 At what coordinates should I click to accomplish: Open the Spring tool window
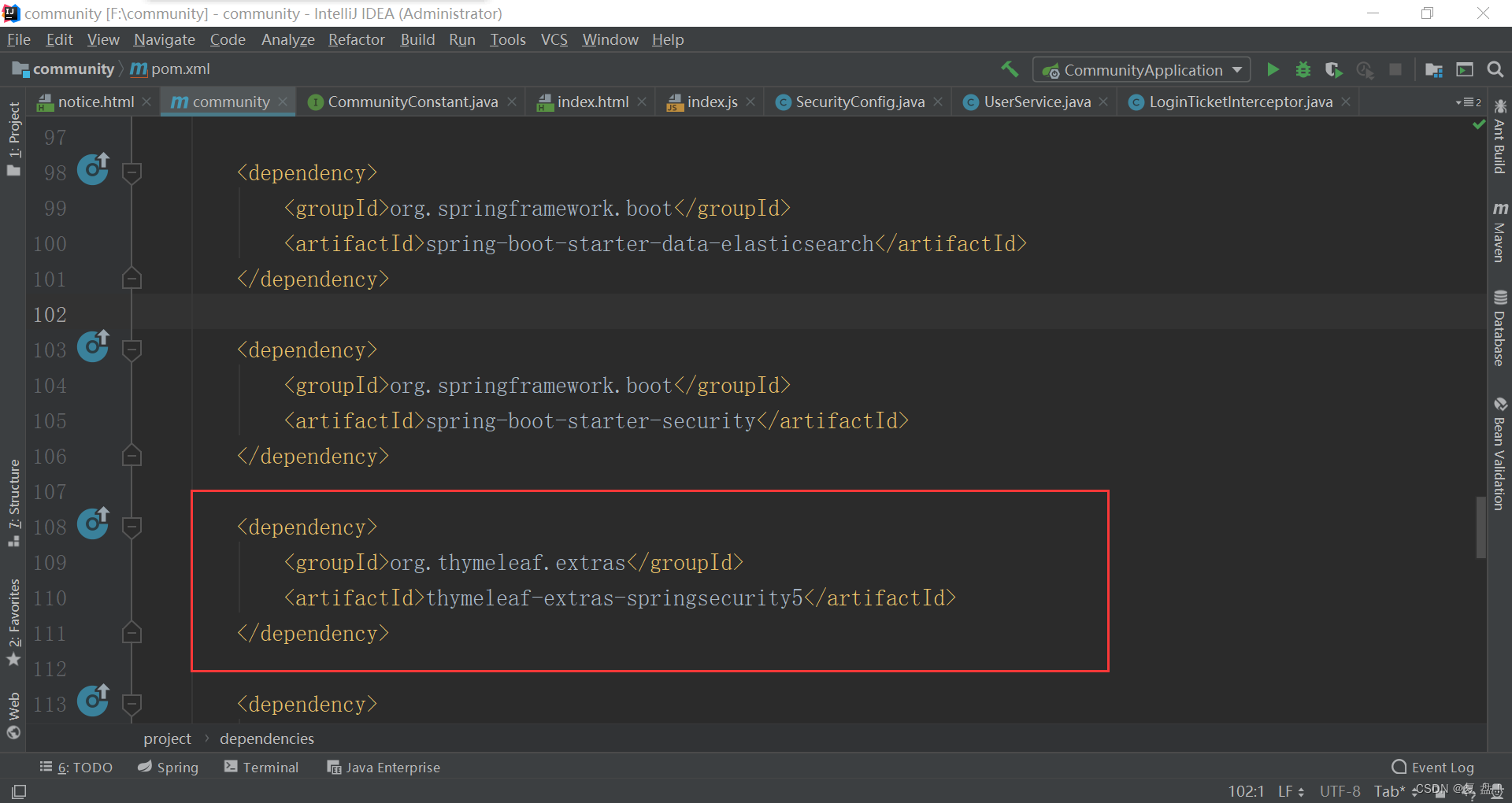tap(168, 767)
